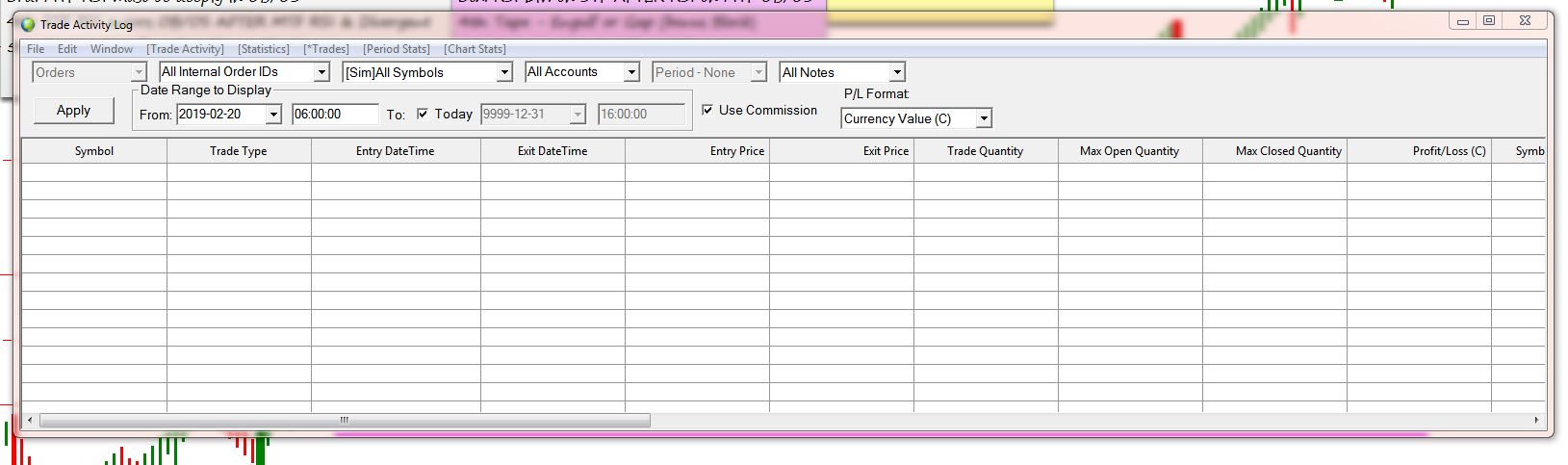Toggle the Today checkbox
Viewport: 1568px width, 465px height.
(422, 114)
